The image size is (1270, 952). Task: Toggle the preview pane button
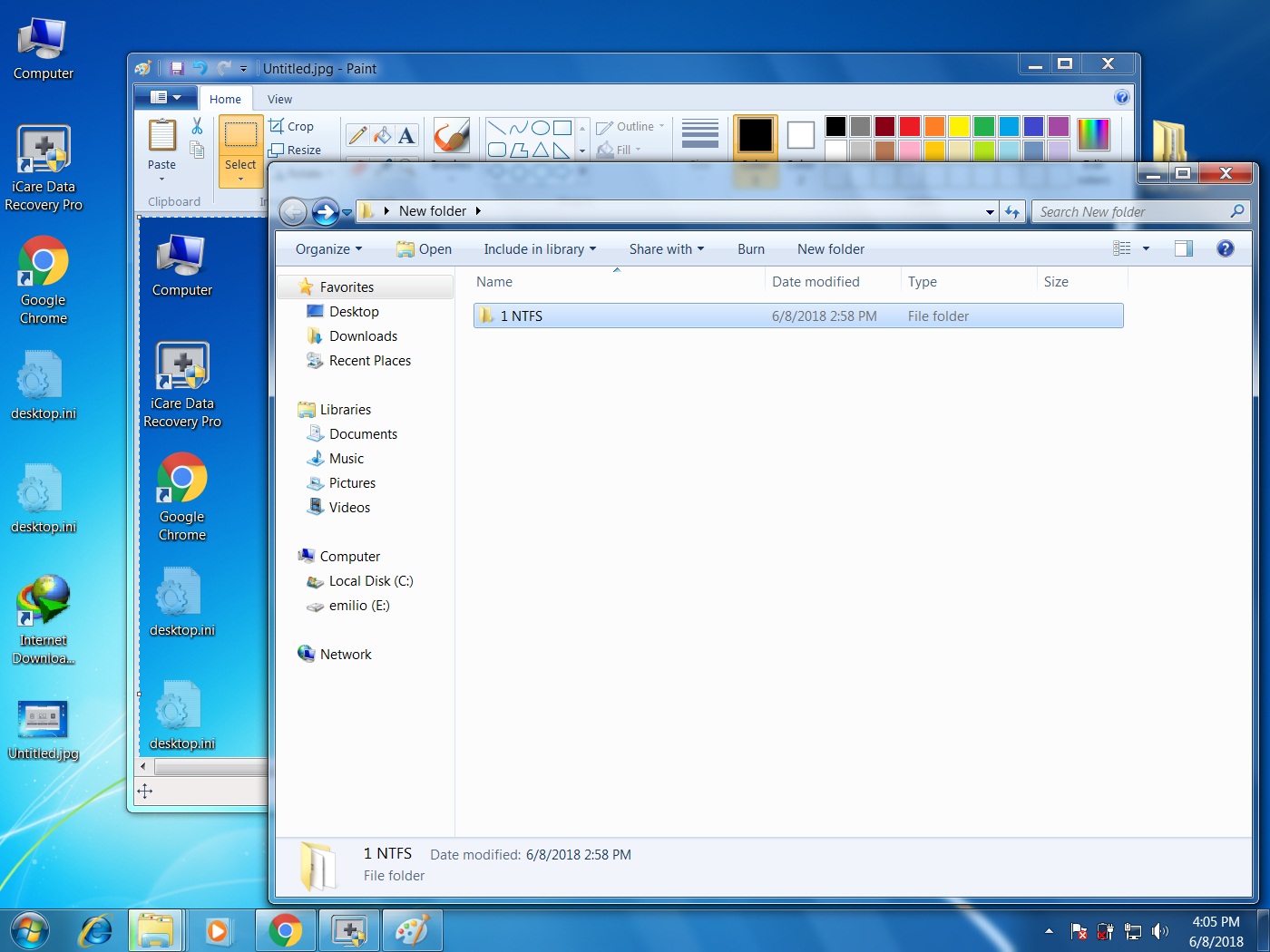pos(1183,248)
